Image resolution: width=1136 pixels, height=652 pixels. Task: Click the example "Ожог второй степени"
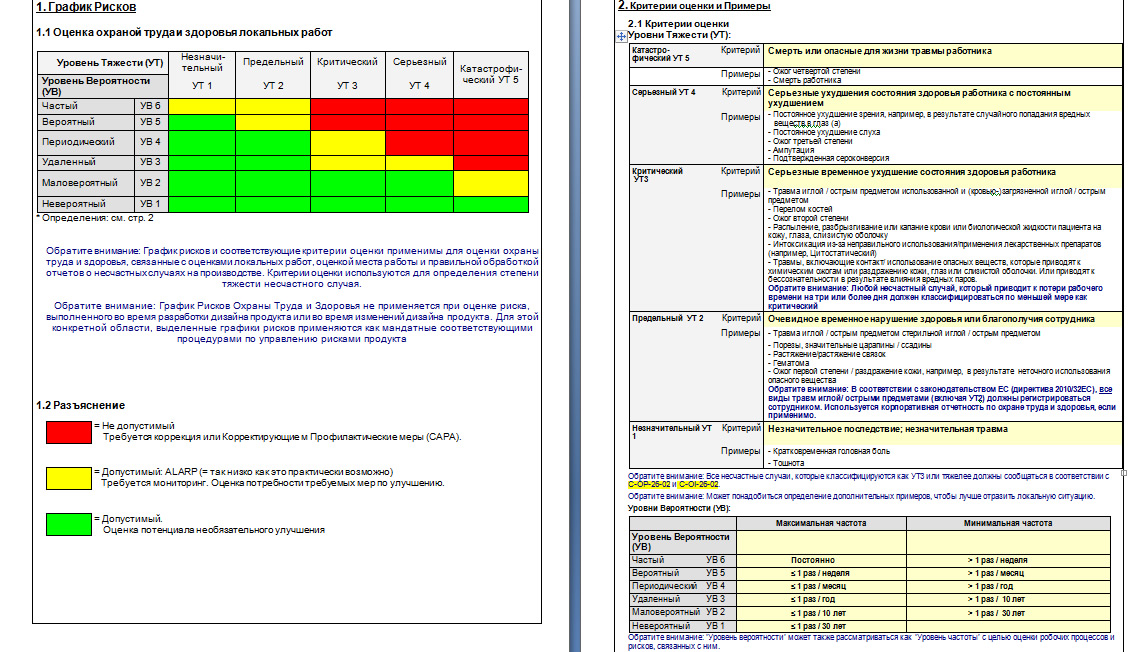point(810,218)
